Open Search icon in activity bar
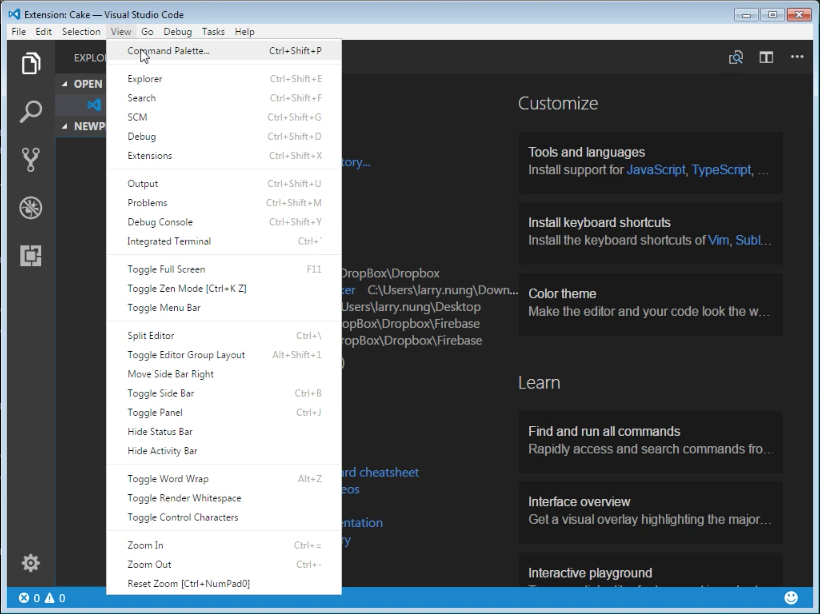 click(31, 111)
